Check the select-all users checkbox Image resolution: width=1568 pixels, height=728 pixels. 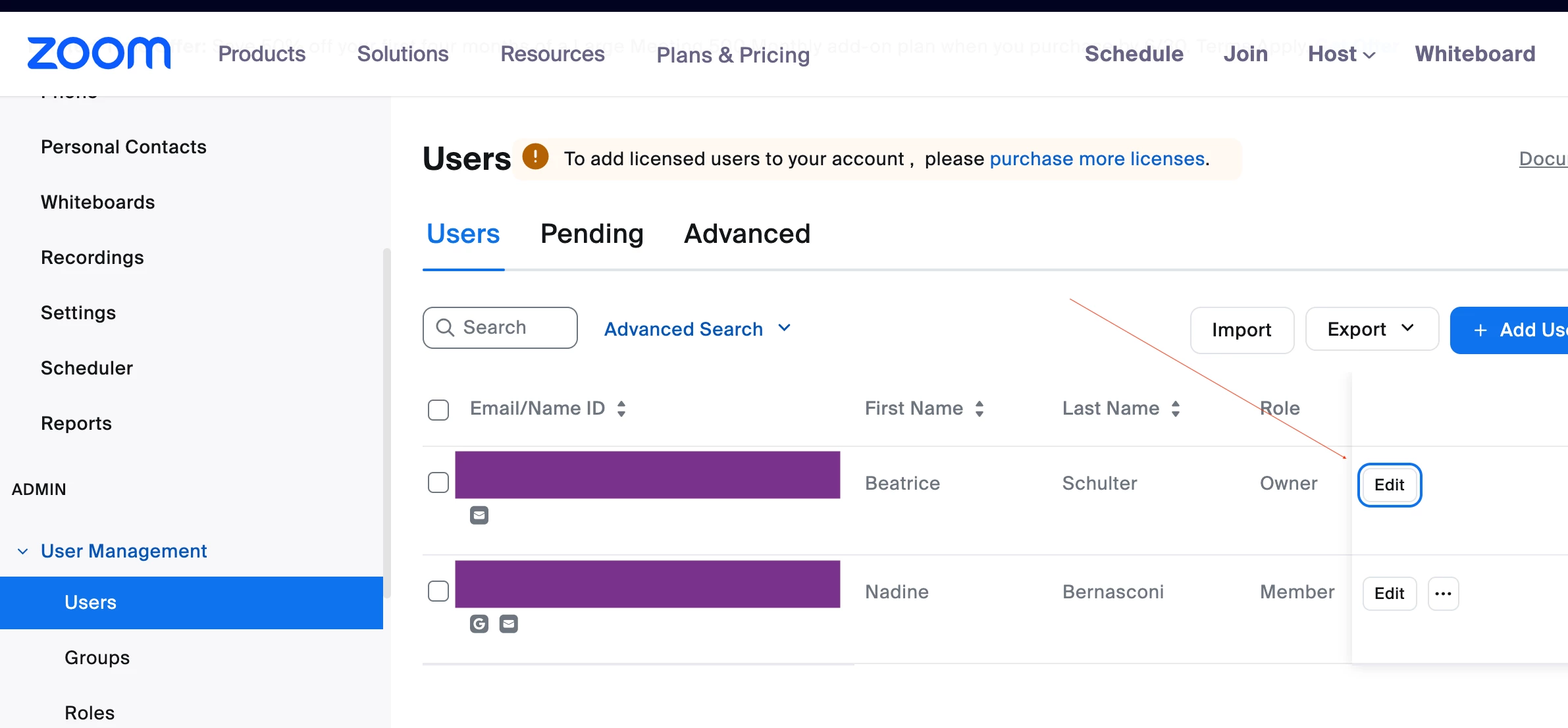click(438, 409)
